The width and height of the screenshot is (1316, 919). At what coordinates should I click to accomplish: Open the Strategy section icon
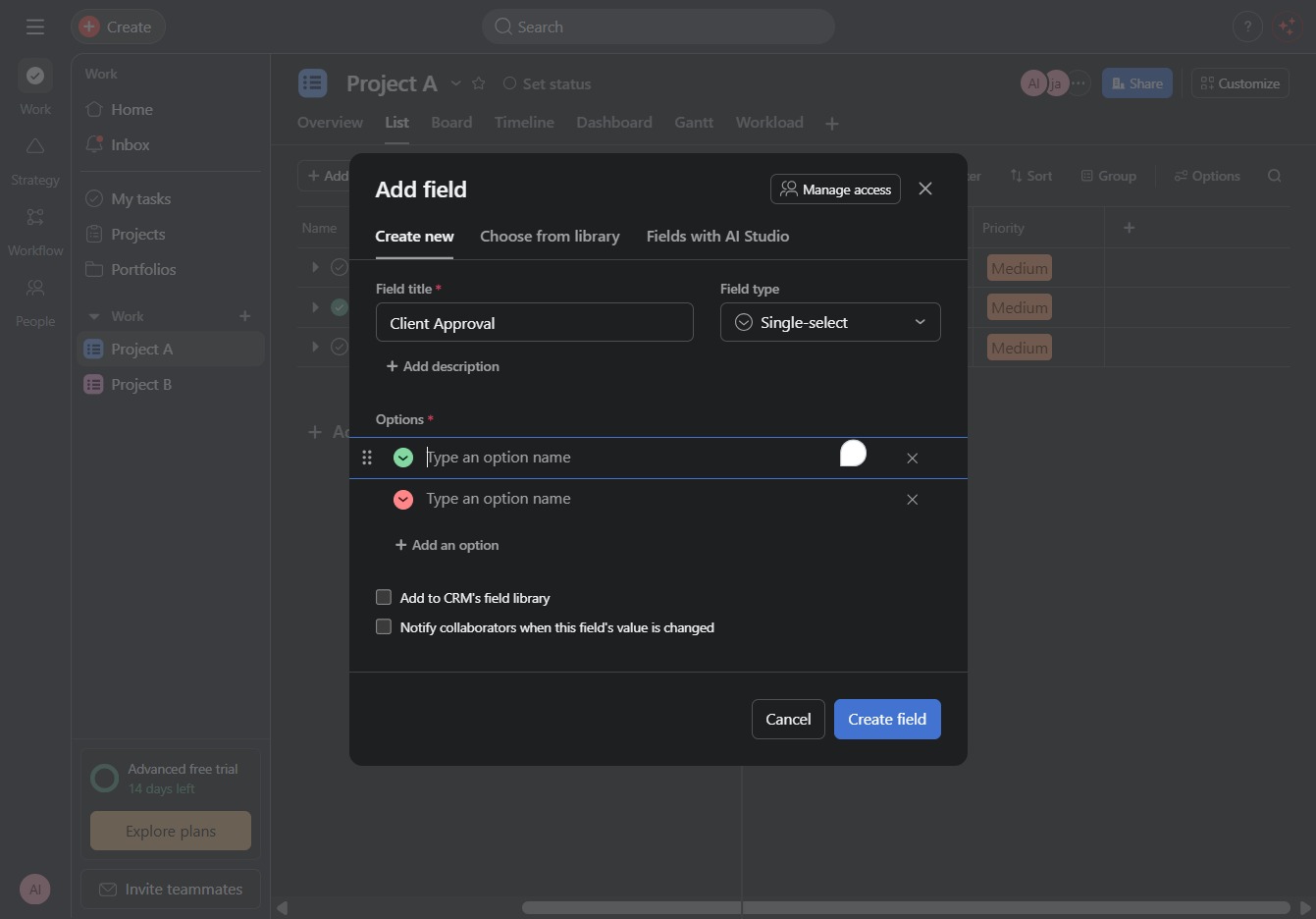(35, 146)
